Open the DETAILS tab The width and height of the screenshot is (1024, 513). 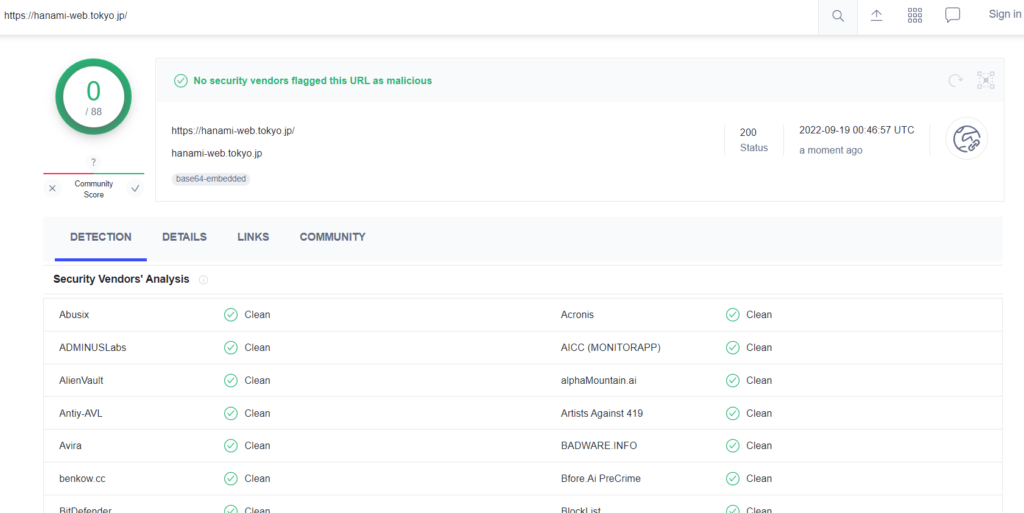(184, 237)
